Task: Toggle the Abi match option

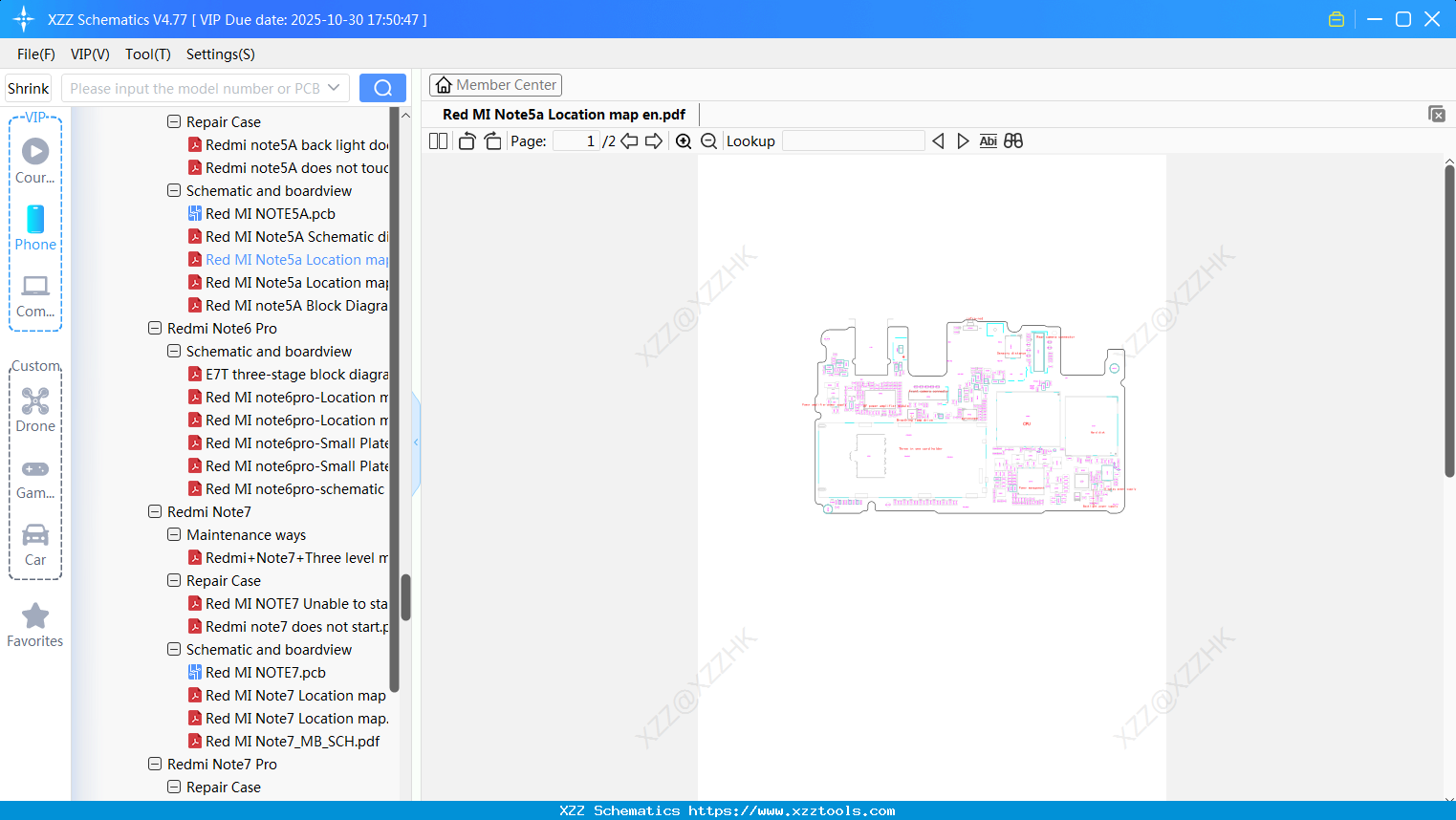Action: click(989, 140)
